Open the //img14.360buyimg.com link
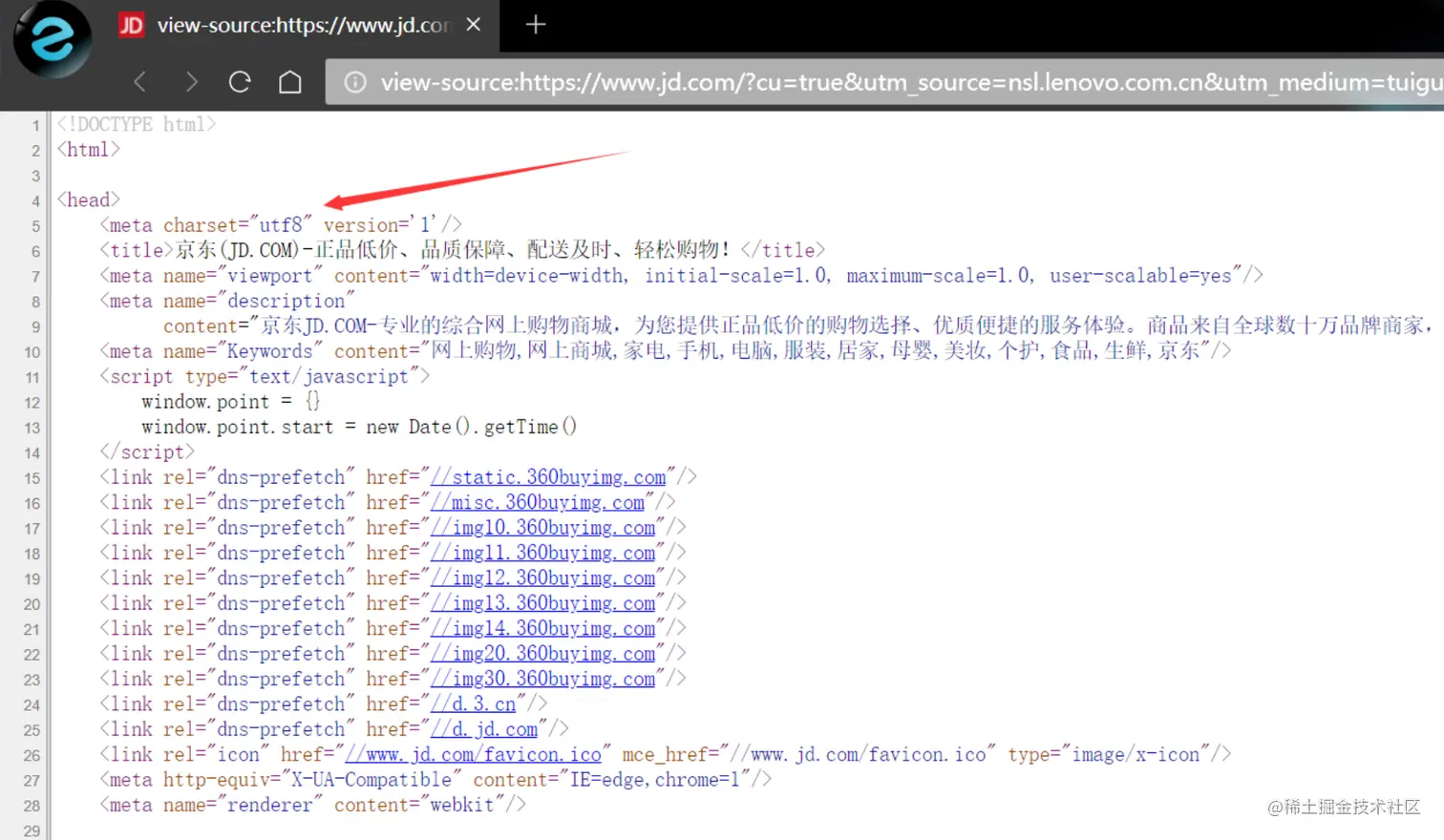The height and width of the screenshot is (840, 1444). [x=543, y=629]
